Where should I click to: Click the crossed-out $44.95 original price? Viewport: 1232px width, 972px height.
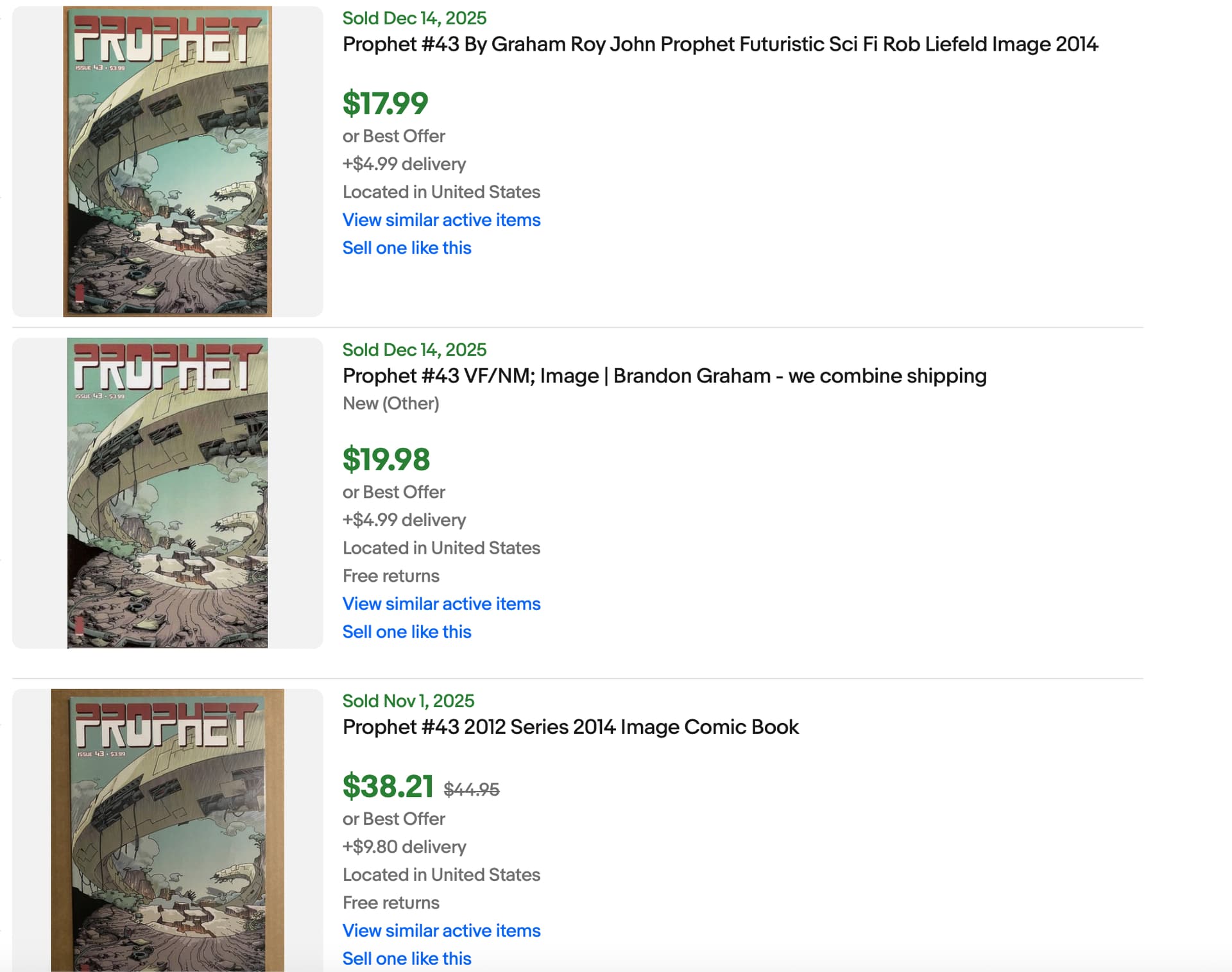pos(472,790)
